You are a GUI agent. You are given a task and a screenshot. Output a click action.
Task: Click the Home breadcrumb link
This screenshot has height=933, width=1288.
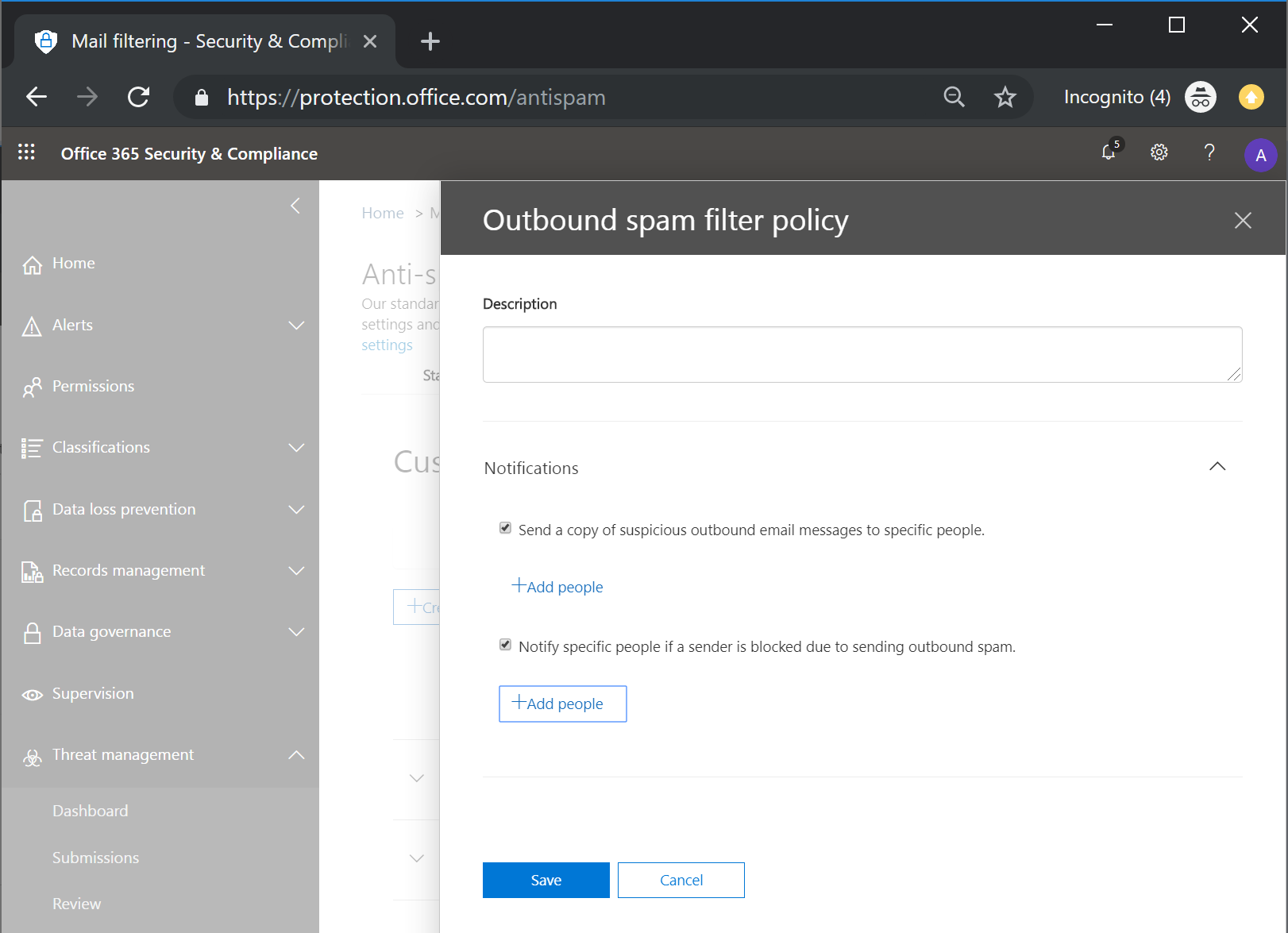click(383, 213)
